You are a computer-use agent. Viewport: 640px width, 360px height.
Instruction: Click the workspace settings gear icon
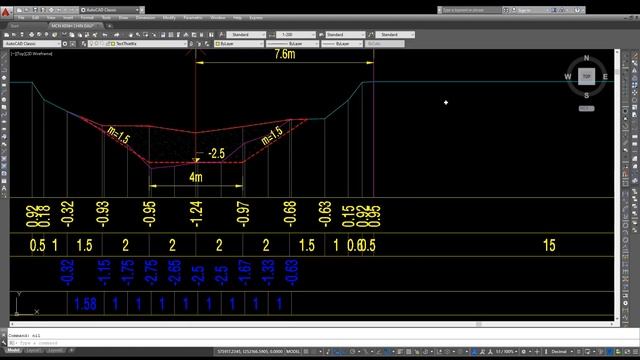pyautogui.click(x=65, y=44)
